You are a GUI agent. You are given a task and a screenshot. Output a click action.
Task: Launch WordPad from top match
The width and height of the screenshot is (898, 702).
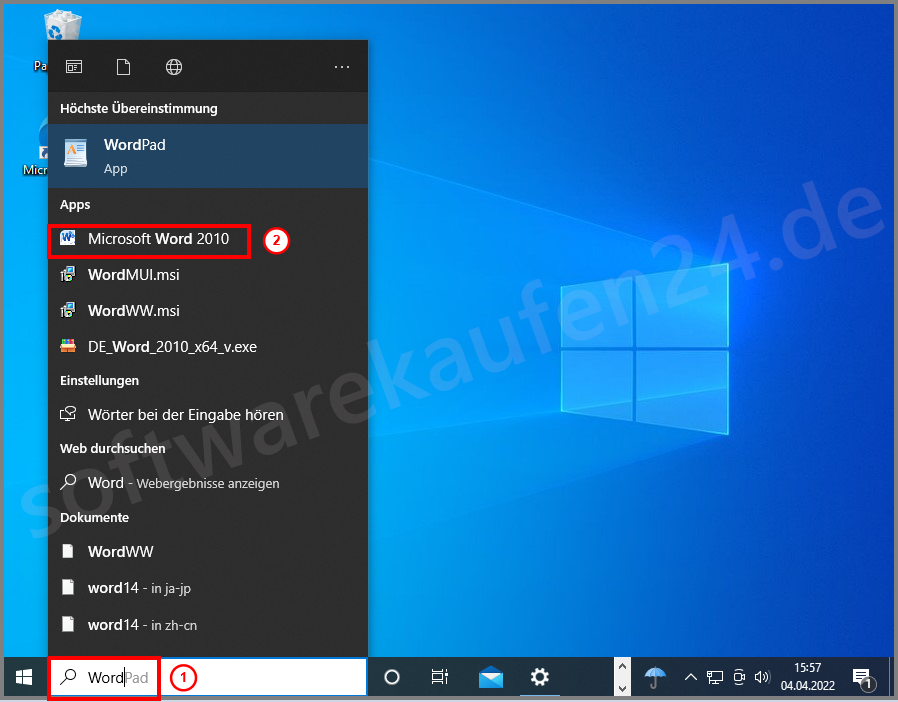point(208,156)
